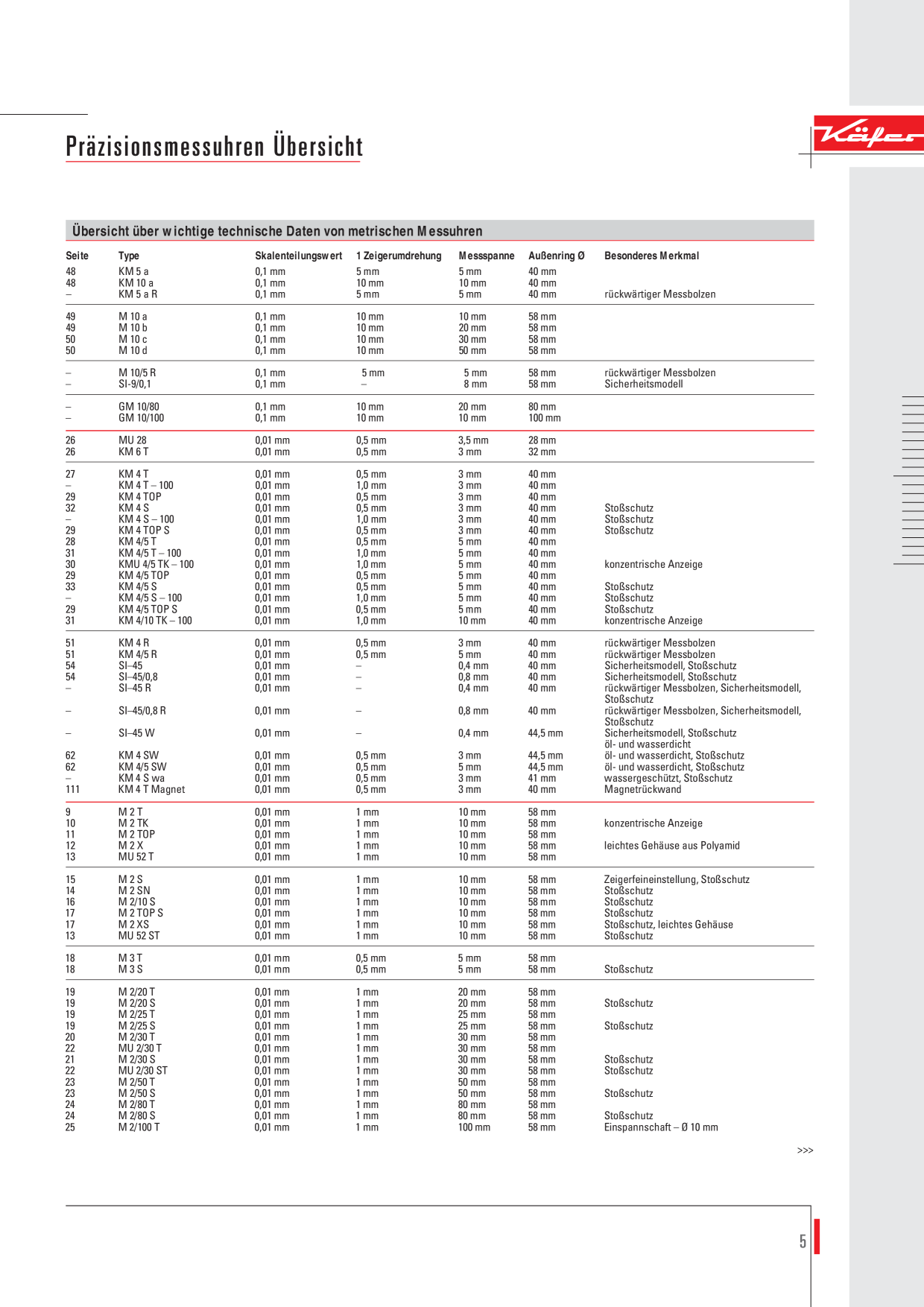Click type M 3 T

point(130,958)
